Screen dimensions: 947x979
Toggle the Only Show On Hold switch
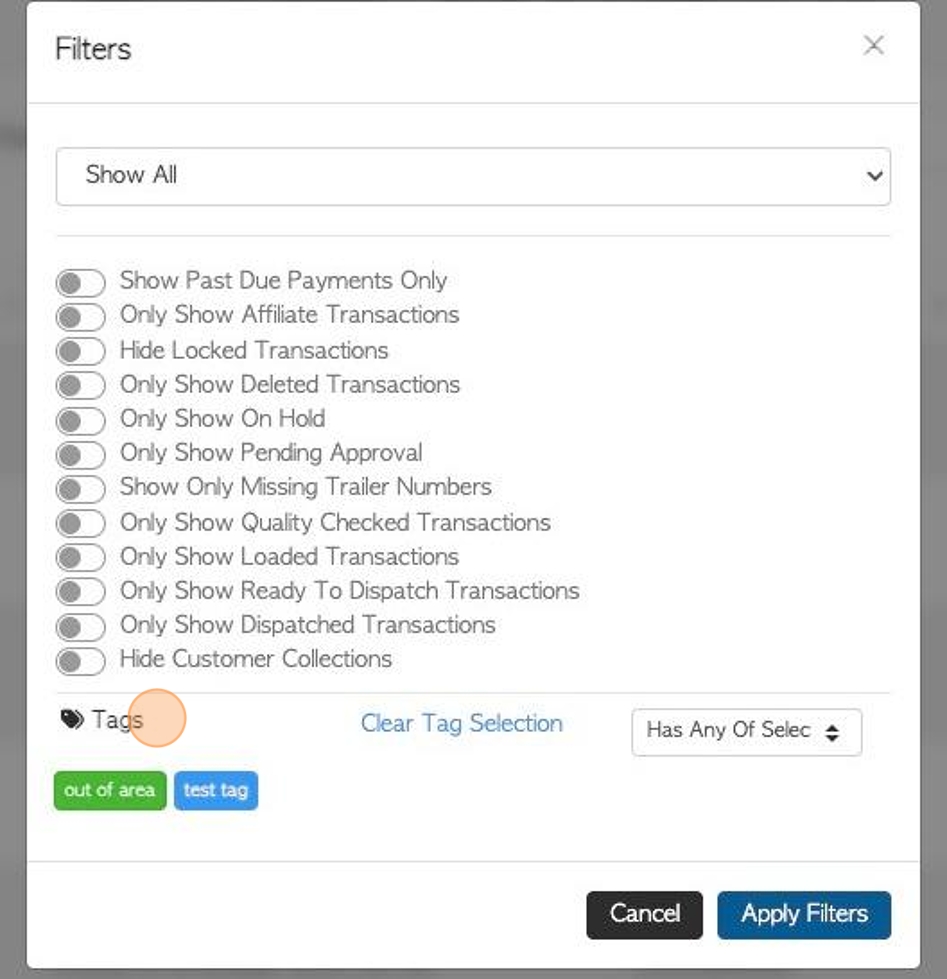(80, 420)
